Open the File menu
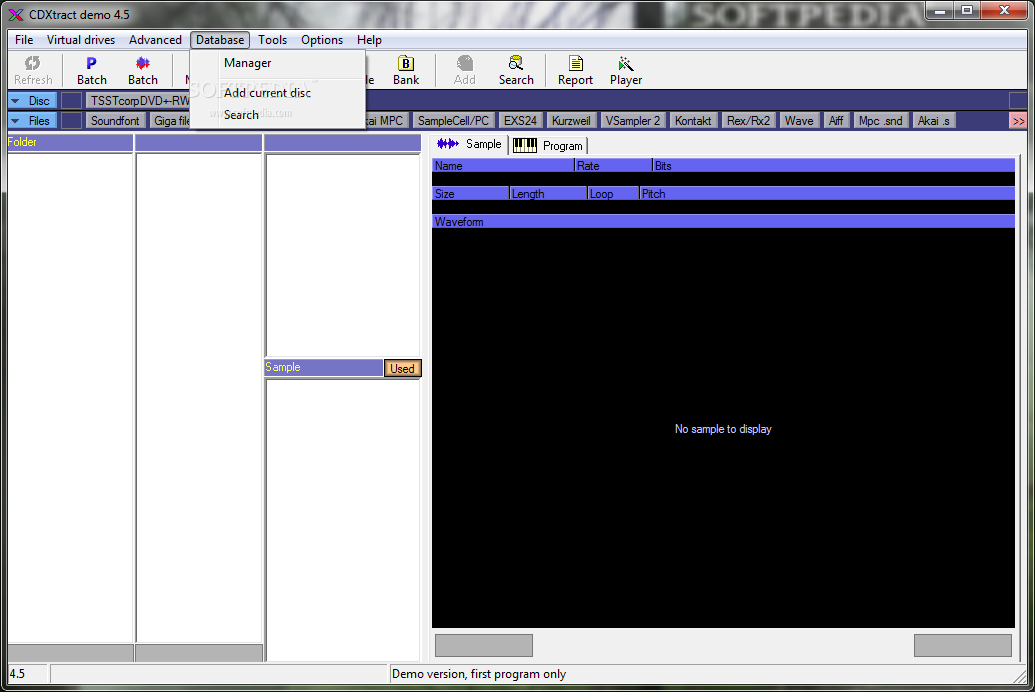1035x692 pixels. (24, 40)
